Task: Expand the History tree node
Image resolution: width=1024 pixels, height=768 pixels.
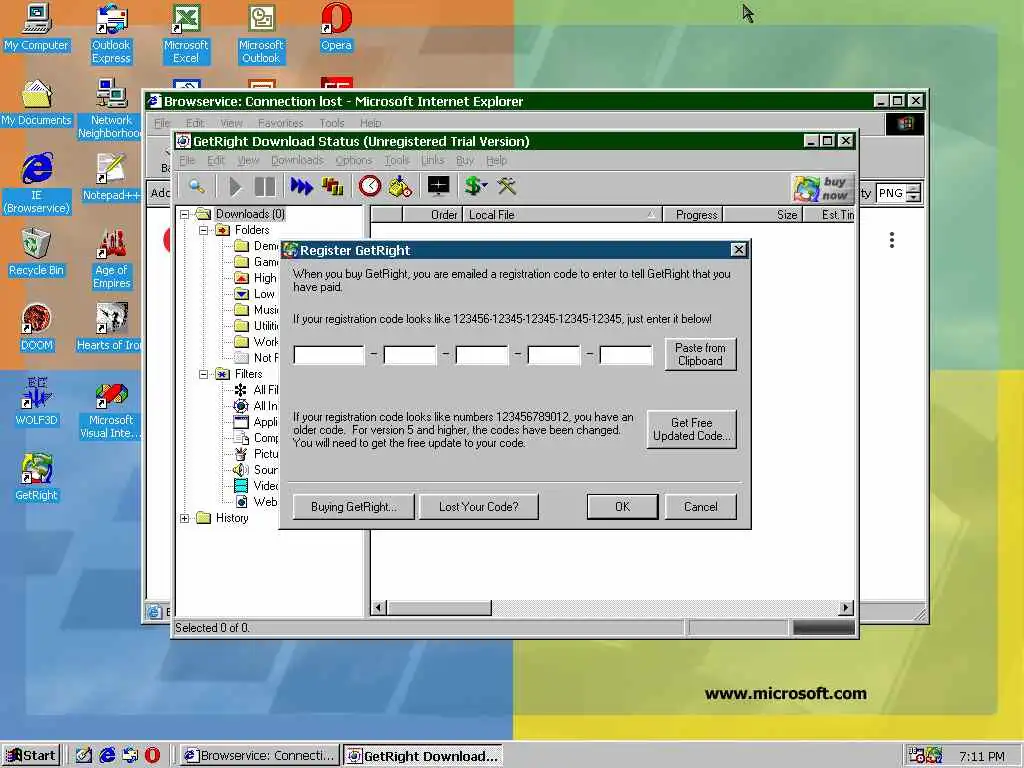Action: tap(185, 518)
